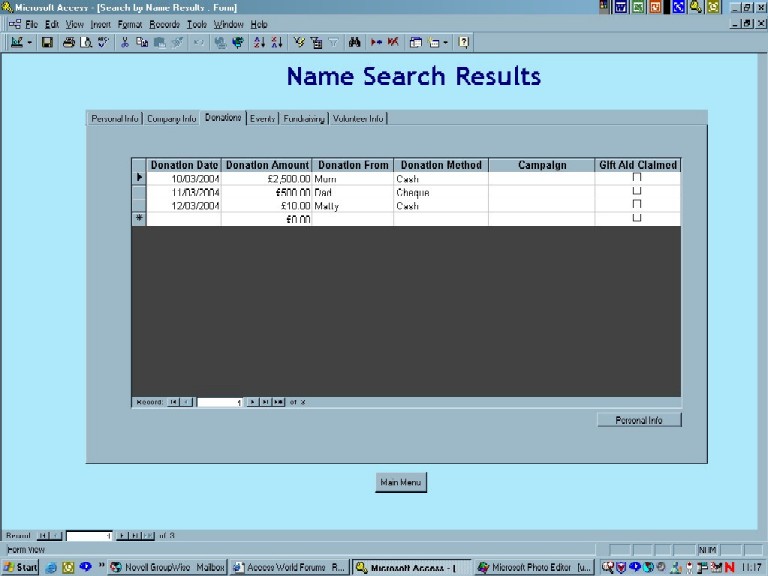Click the Filter By Form icon
This screenshot has width=768, height=576.
(316, 43)
